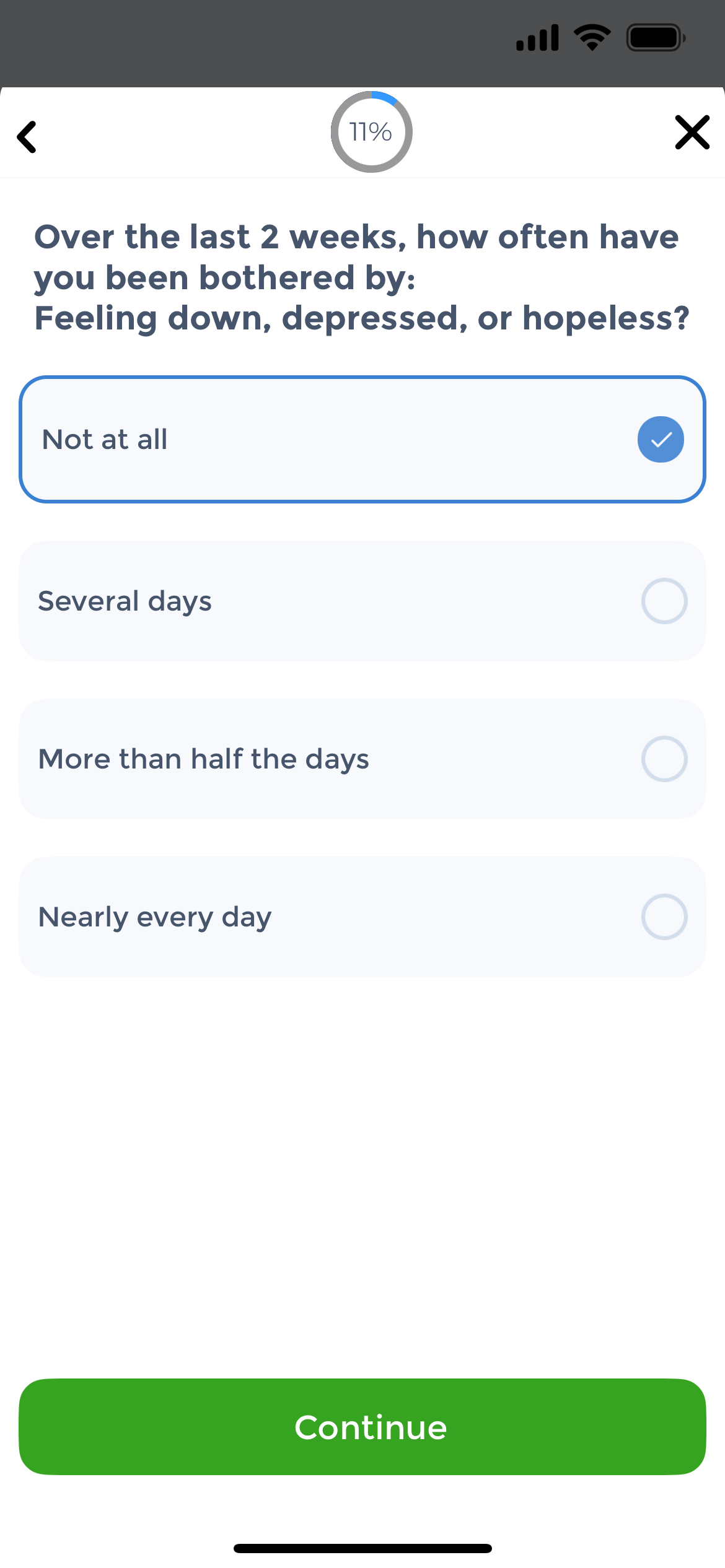Tap the More than half the days card
The image size is (725, 1568).
(x=362, y=758)
